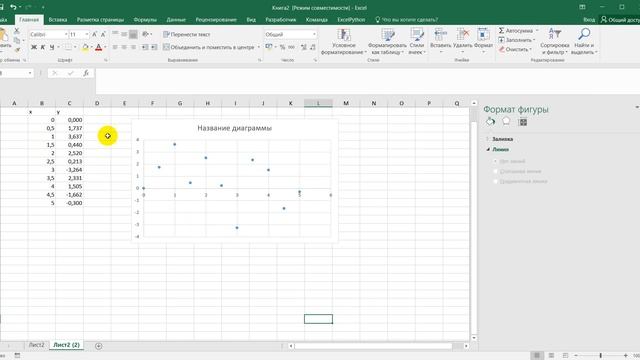640x360 pixels.
Task: Click the Copy icon in the clipboard group
Action: click(x=17, y=40)
